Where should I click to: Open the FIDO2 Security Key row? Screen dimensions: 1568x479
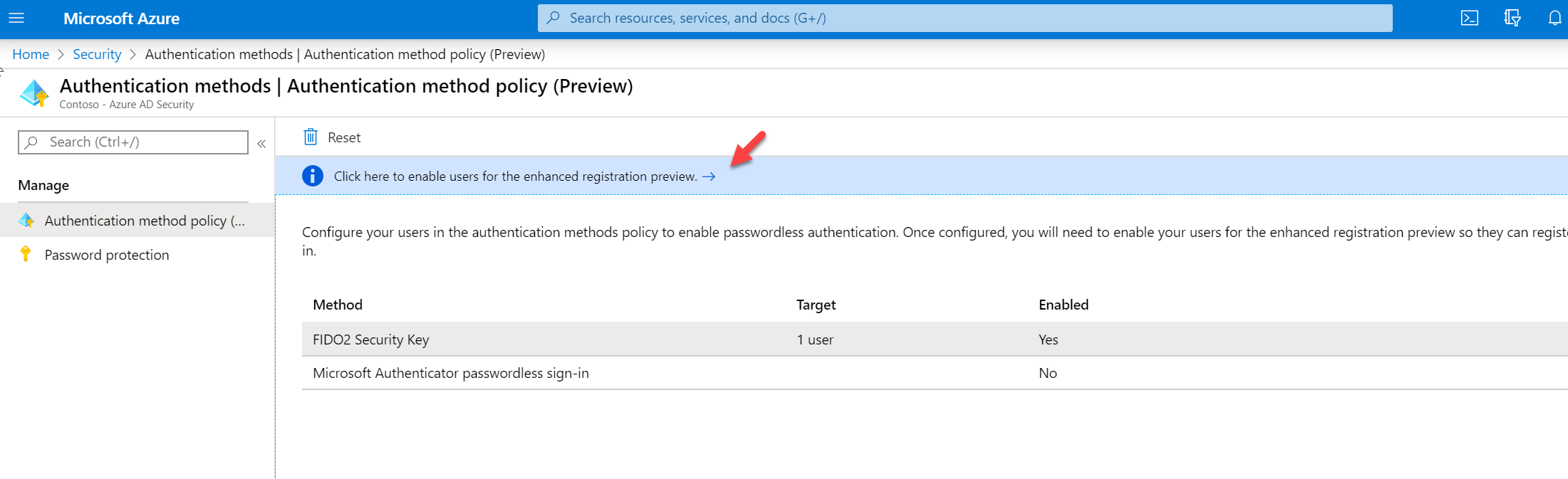pos(935,339)
